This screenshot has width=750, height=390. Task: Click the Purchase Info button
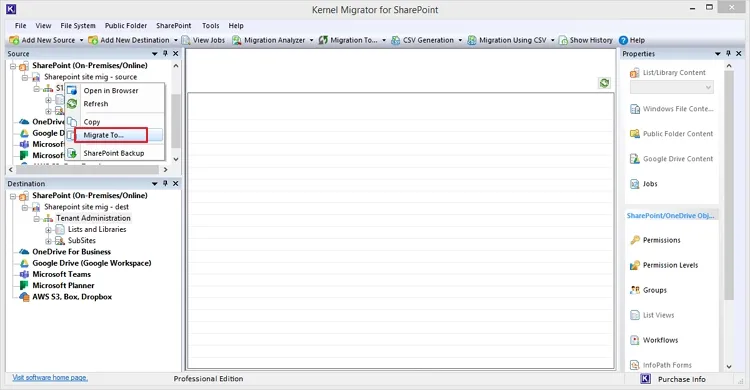(682, 379)
